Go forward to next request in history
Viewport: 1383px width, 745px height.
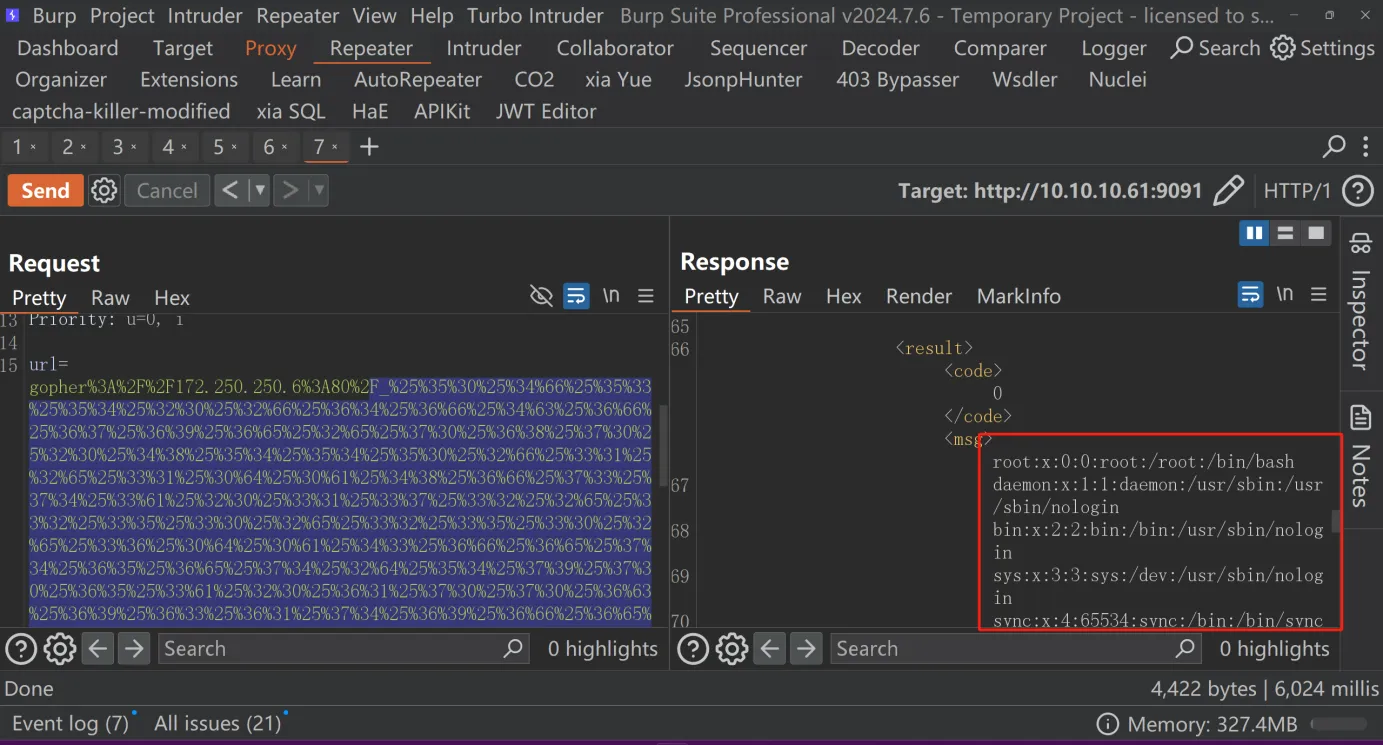291,190
